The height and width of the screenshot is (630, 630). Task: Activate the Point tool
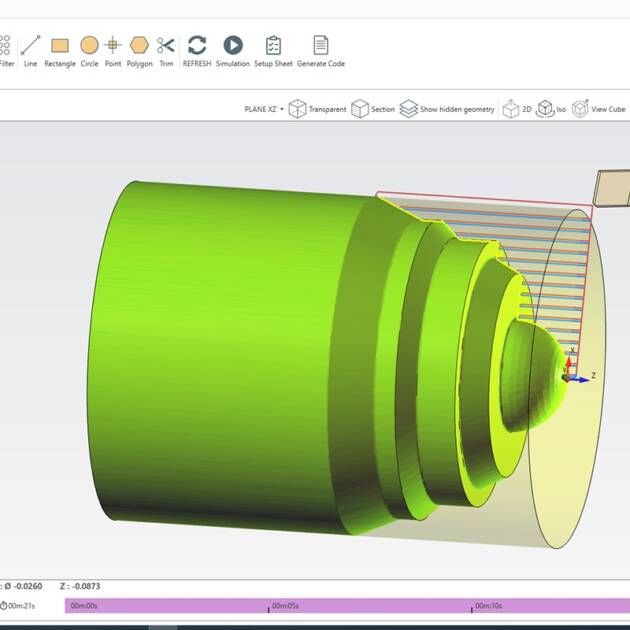[x=113, y=46]
